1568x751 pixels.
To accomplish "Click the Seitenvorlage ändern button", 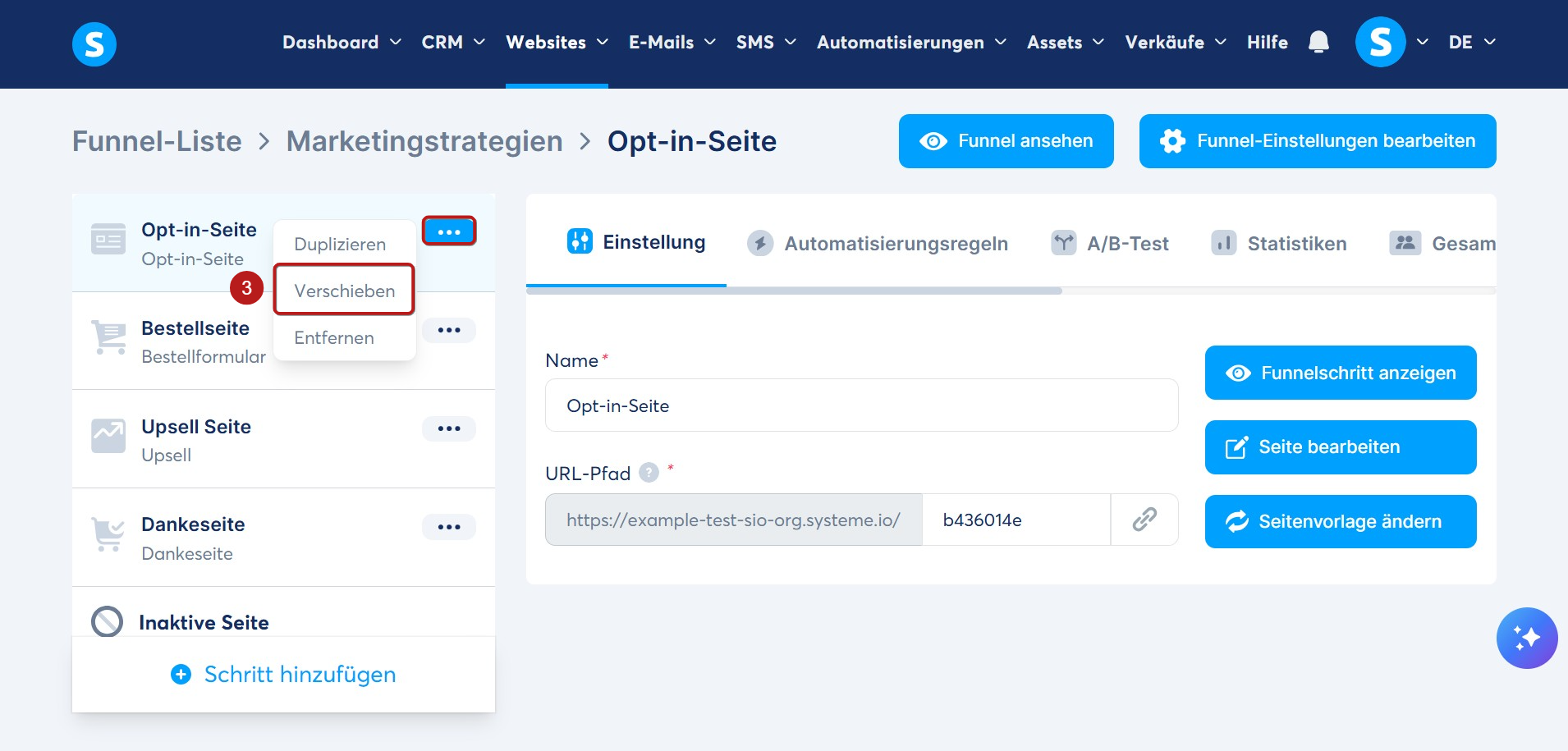I will (x=1341, y=521).
